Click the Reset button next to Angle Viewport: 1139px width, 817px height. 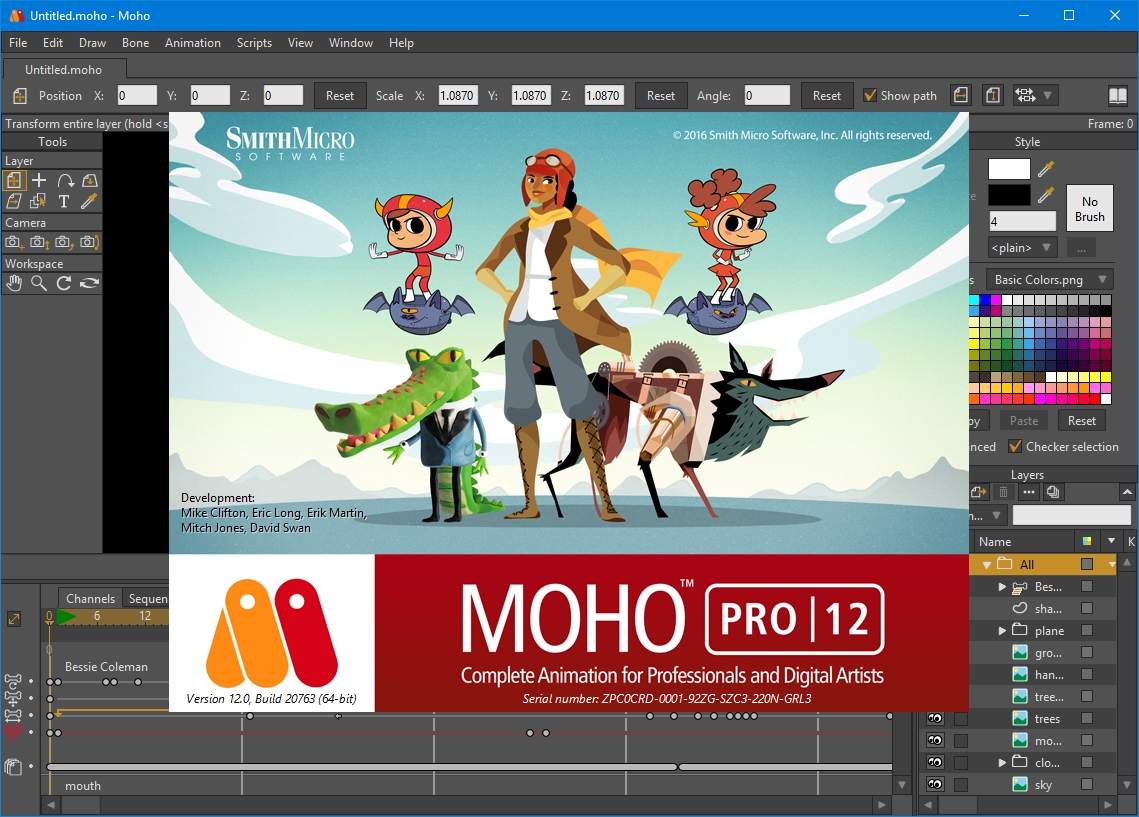[827, 95]
